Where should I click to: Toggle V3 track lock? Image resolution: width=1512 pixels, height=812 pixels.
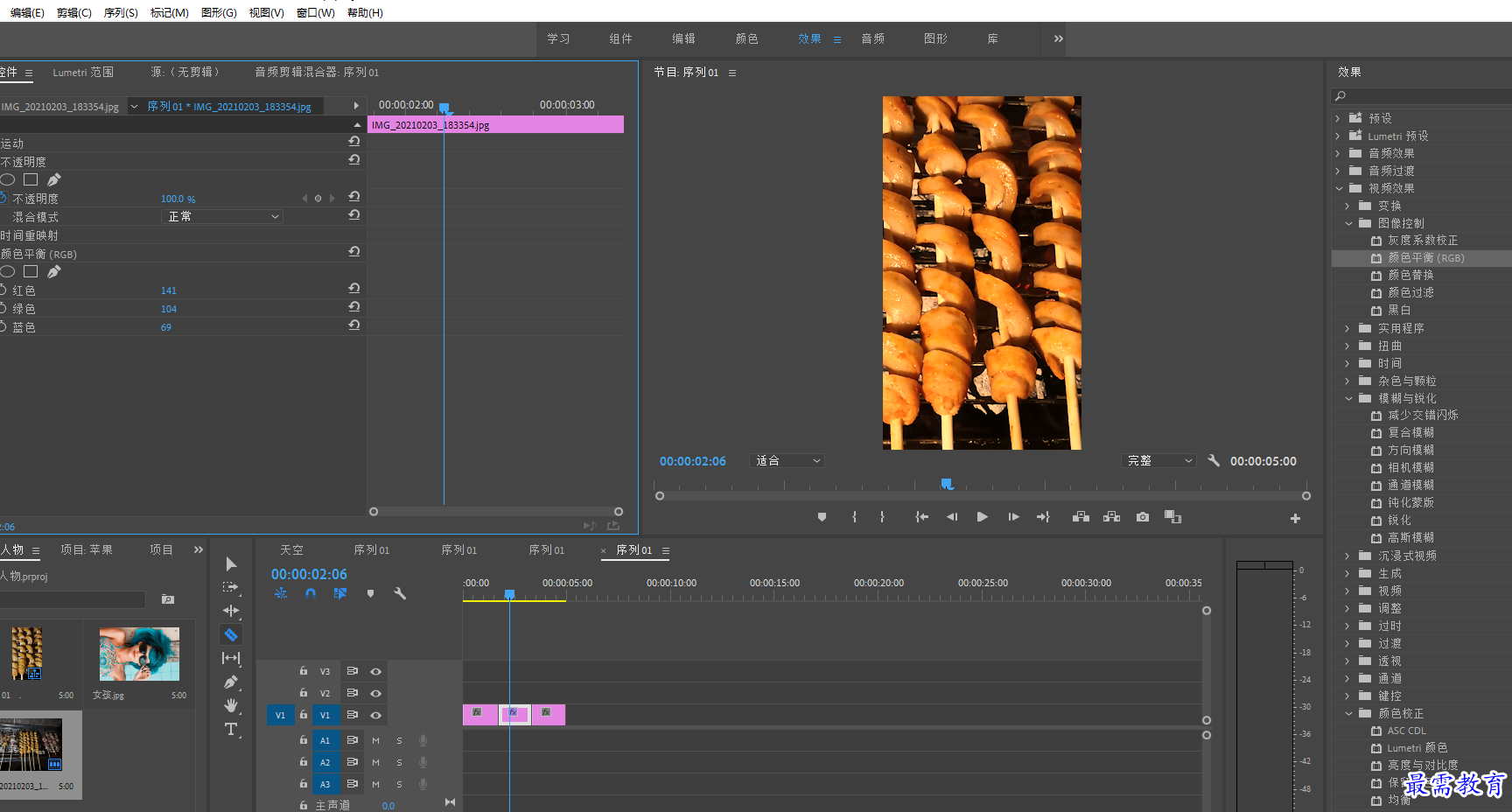[304, 671]
